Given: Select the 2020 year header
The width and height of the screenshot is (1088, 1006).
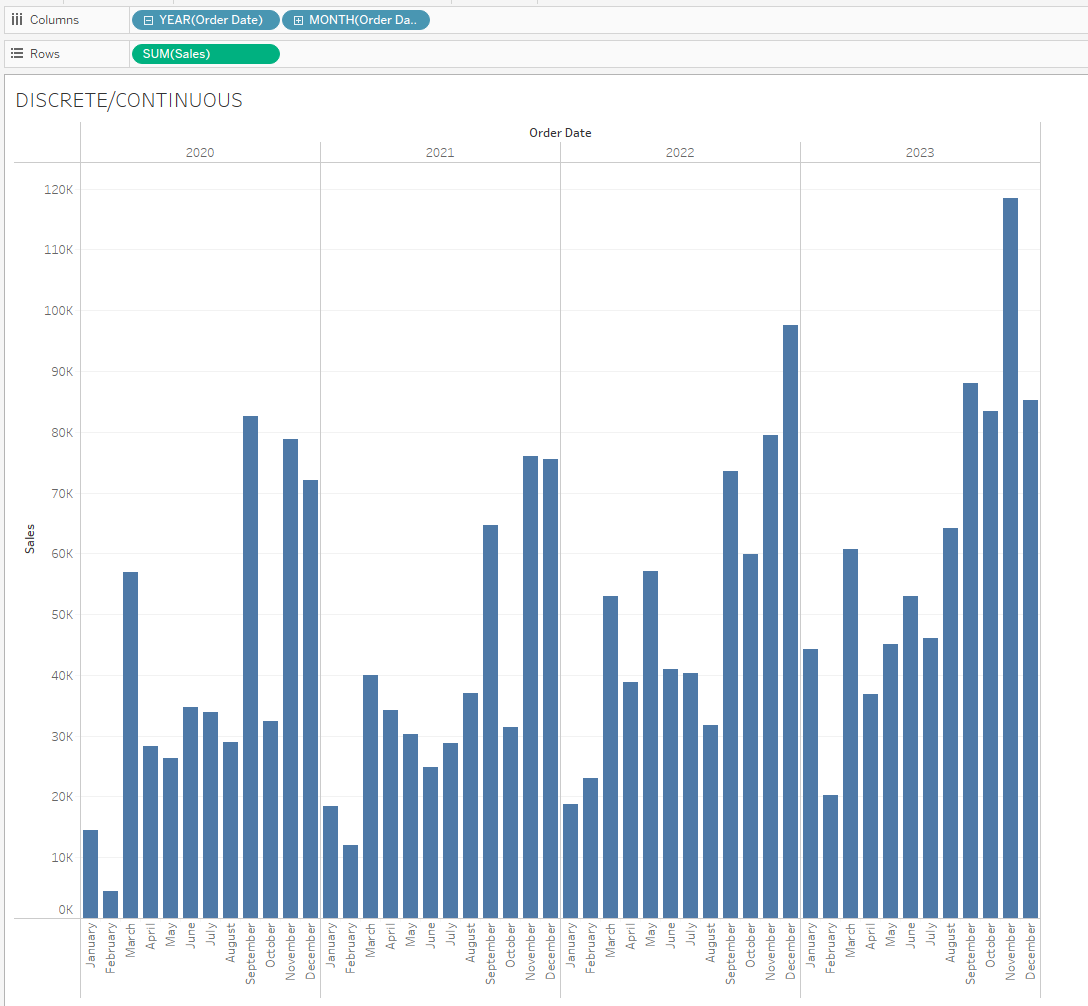Looking at the screenshot, I should click(200, 152).
